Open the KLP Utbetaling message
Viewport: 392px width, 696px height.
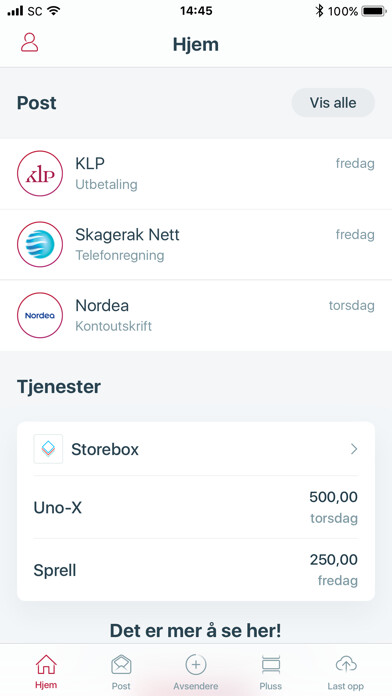[x=196, y=174]
